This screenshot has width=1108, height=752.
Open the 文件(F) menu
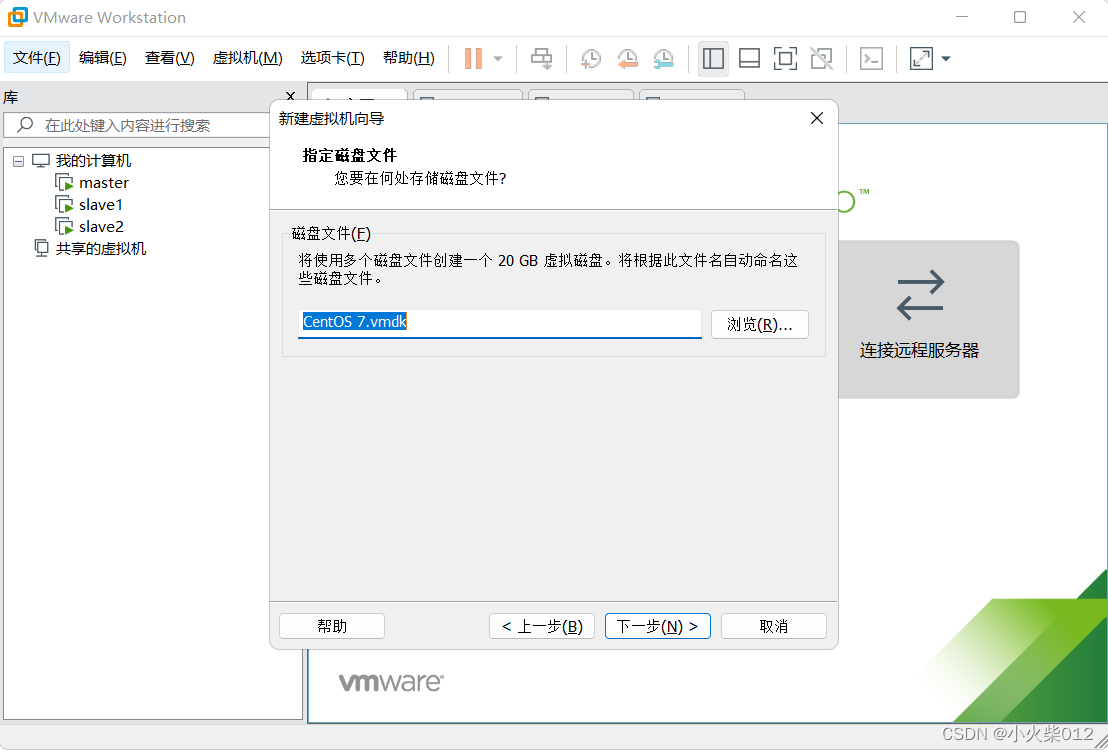tap(37, 58)
